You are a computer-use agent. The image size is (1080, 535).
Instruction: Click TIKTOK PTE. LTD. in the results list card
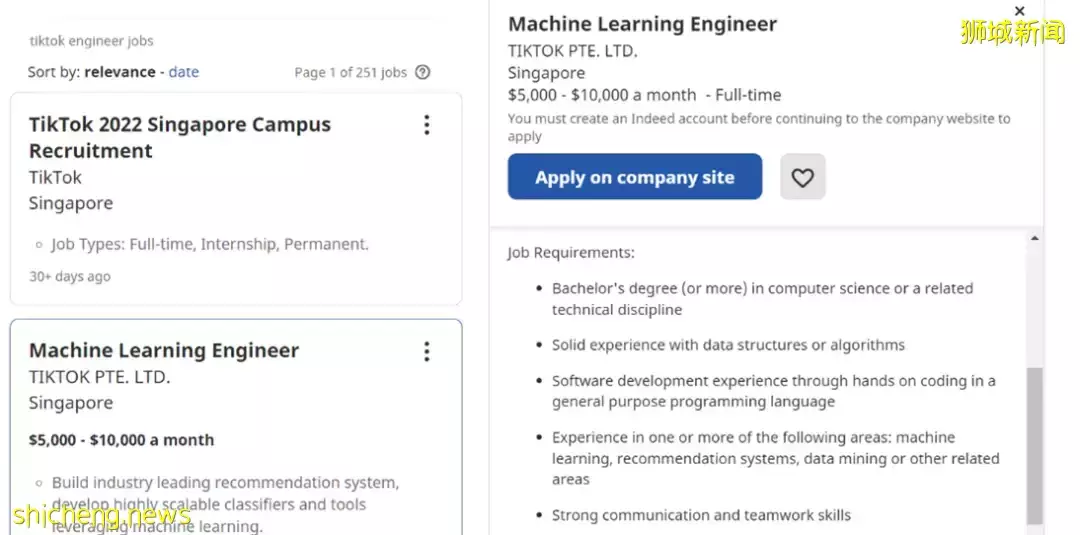(100, 377)
